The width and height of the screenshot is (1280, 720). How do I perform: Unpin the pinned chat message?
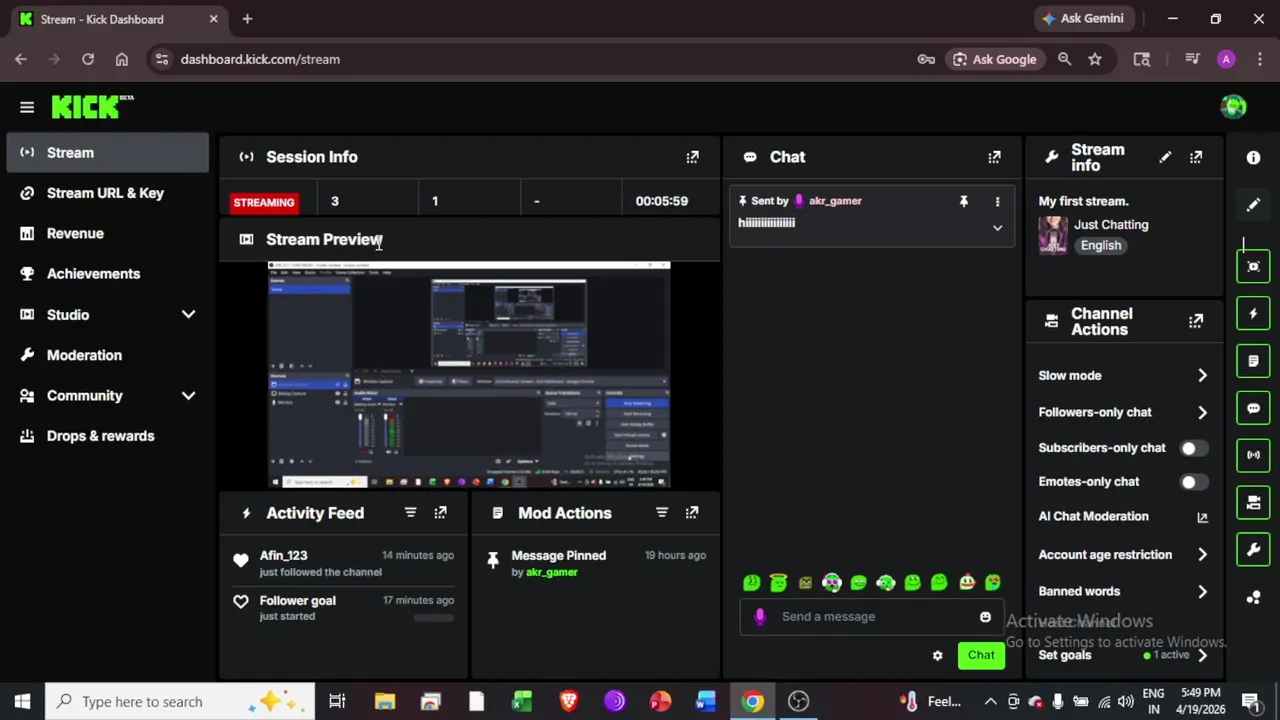[964, 201]
